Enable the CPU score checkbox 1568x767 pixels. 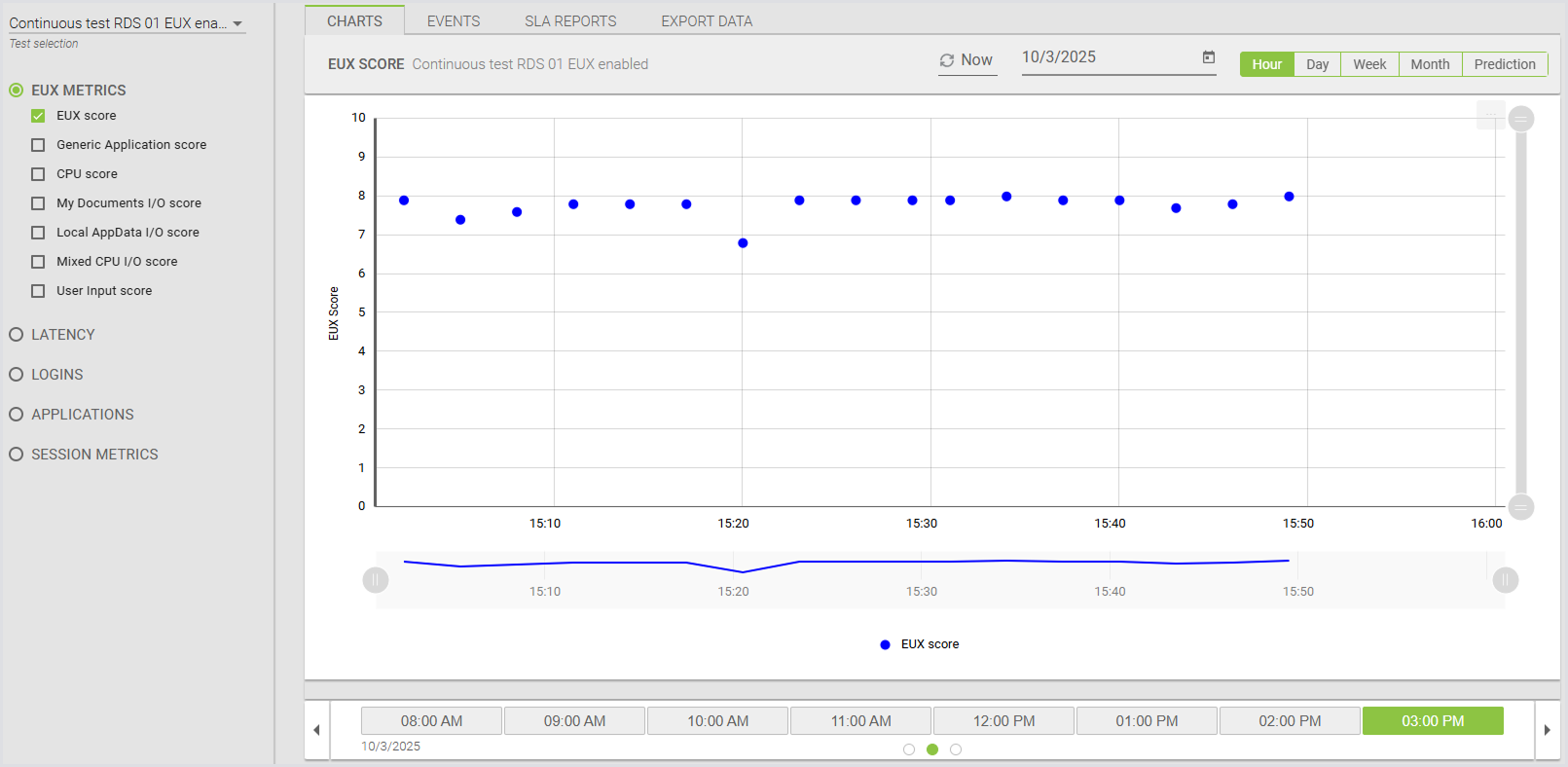38,174
